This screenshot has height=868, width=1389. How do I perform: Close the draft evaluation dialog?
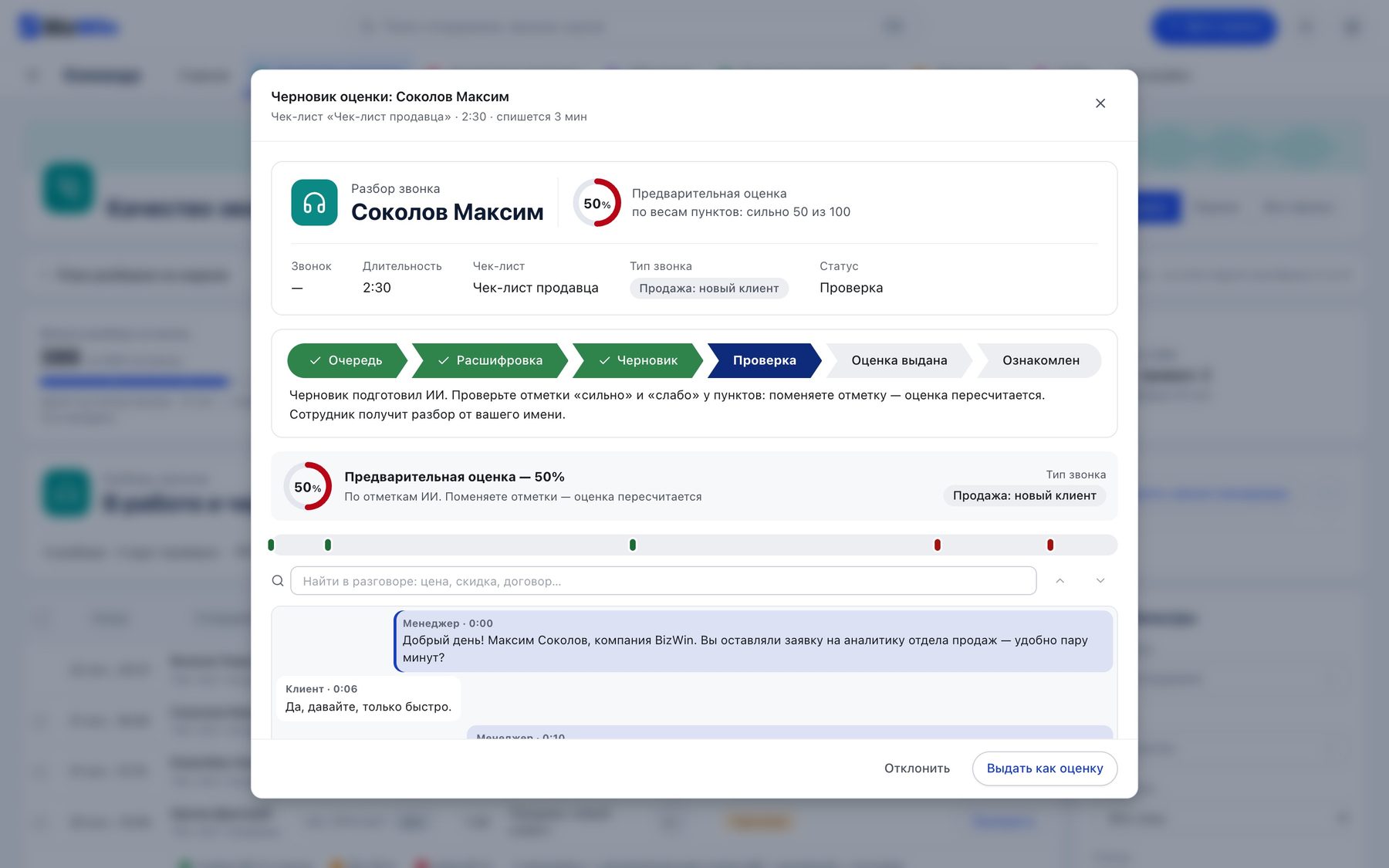click(1100, 103)
